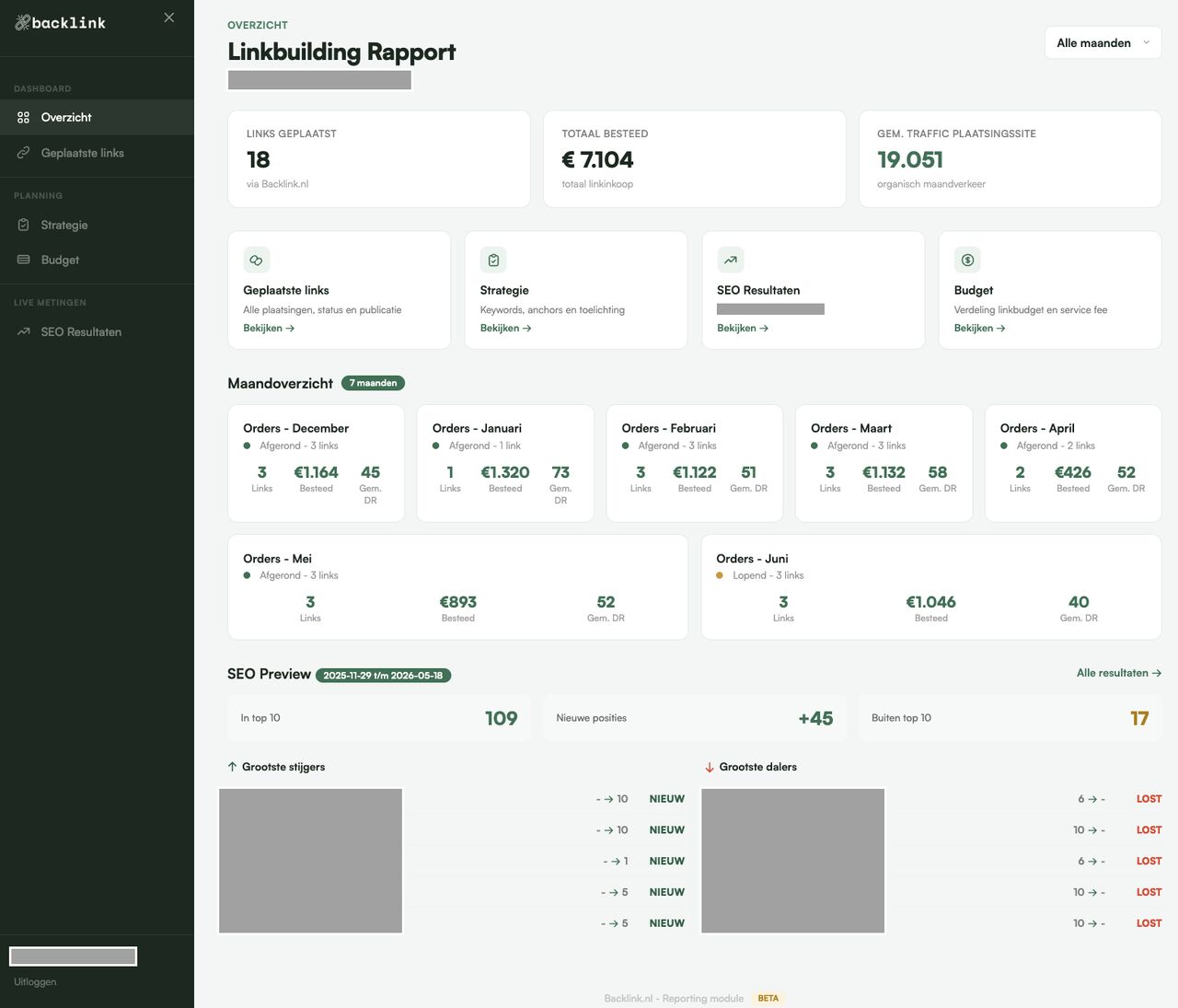Open the Orders - Mei card
This screenshot has width=1178, height=1008.
click(x=458, y=587)
